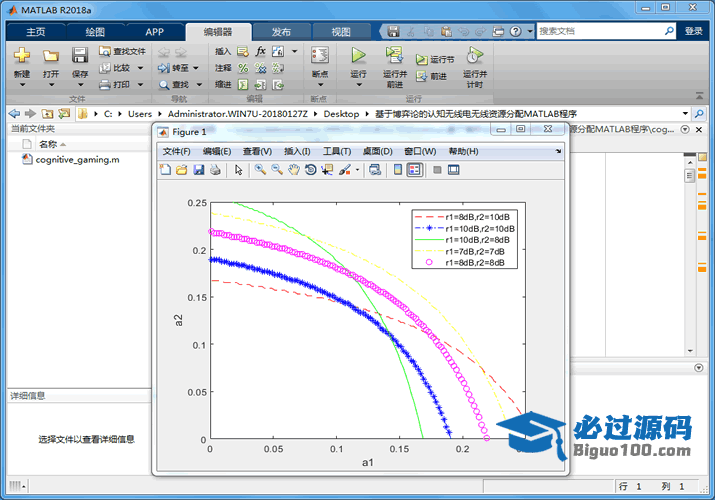Expand the New file dropdown arrow
Viewport: 715px width, 500px height.
[x=21, y=86]
